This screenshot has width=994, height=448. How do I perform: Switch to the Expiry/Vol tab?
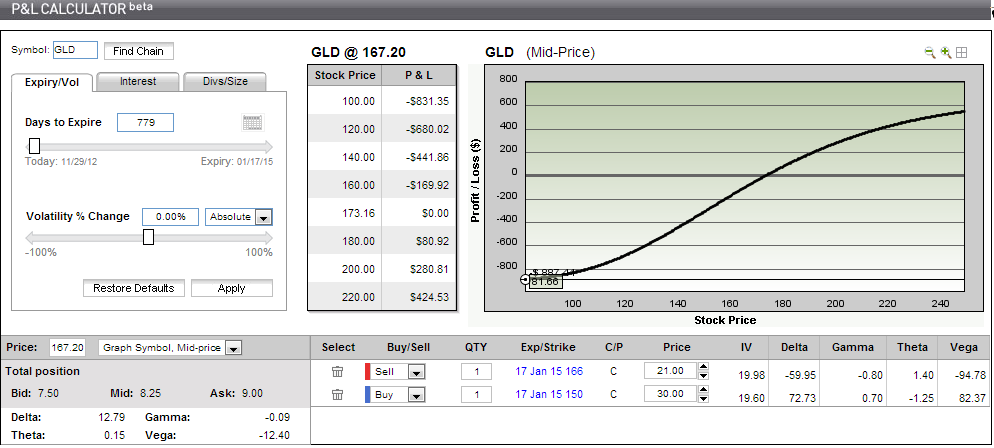(x=52, y=82)
